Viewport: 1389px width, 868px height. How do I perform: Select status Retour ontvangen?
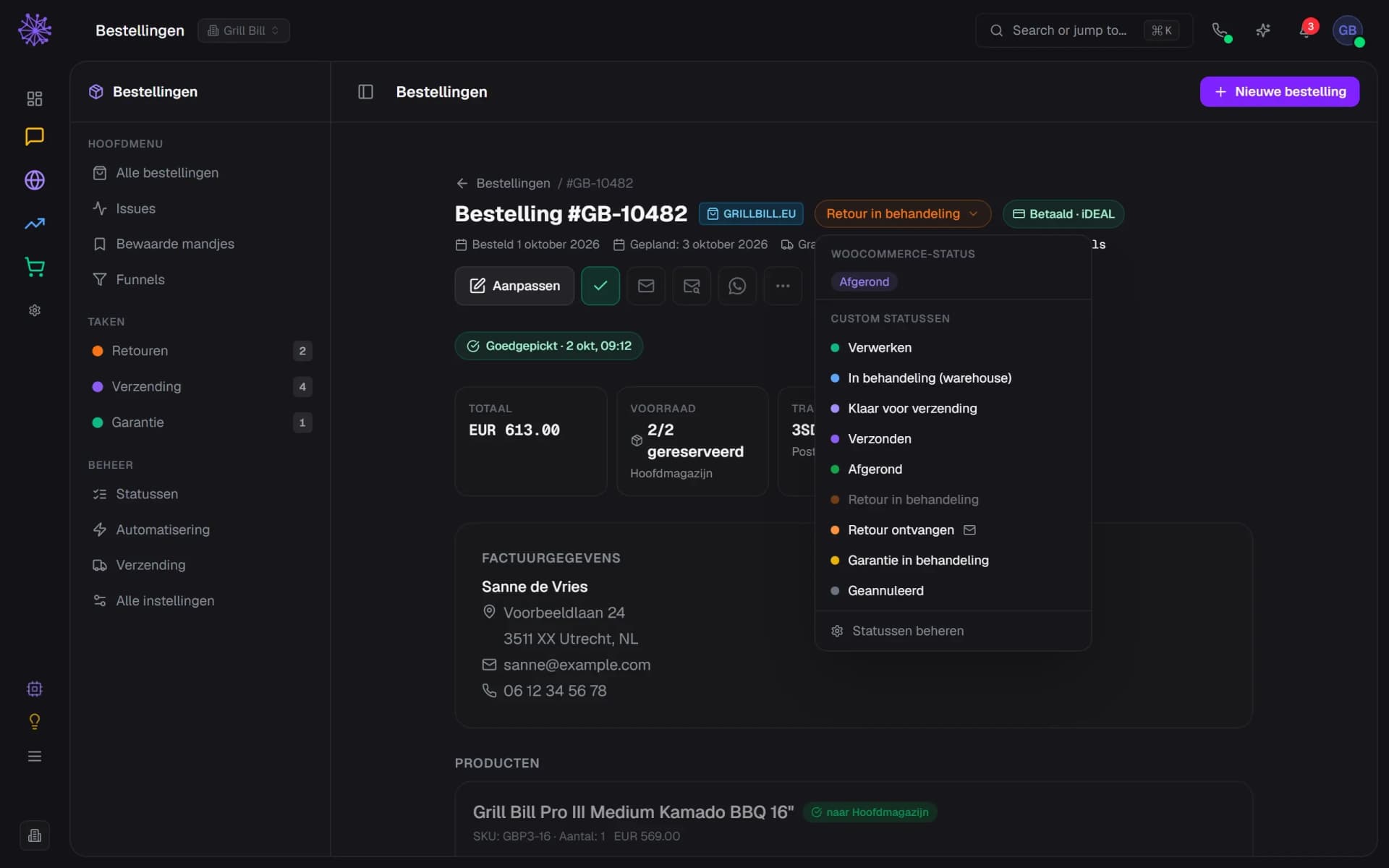[x=953, y=530]
